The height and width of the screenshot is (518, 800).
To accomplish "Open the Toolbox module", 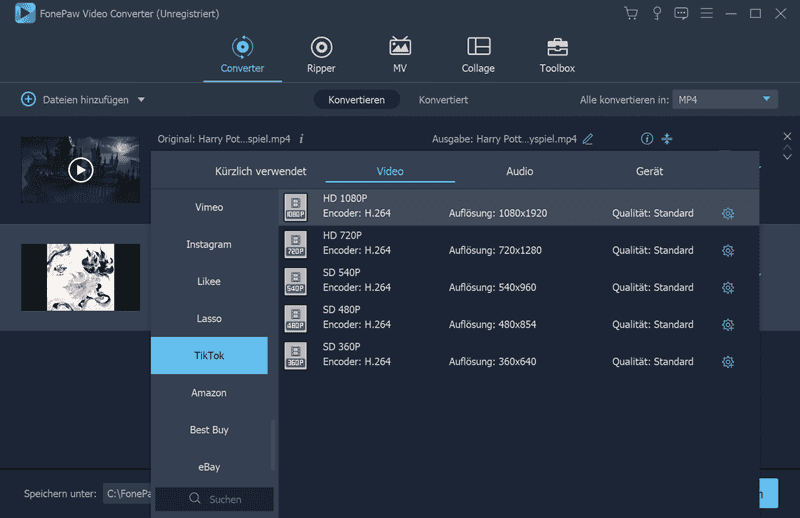I will [x=557, y=56].
